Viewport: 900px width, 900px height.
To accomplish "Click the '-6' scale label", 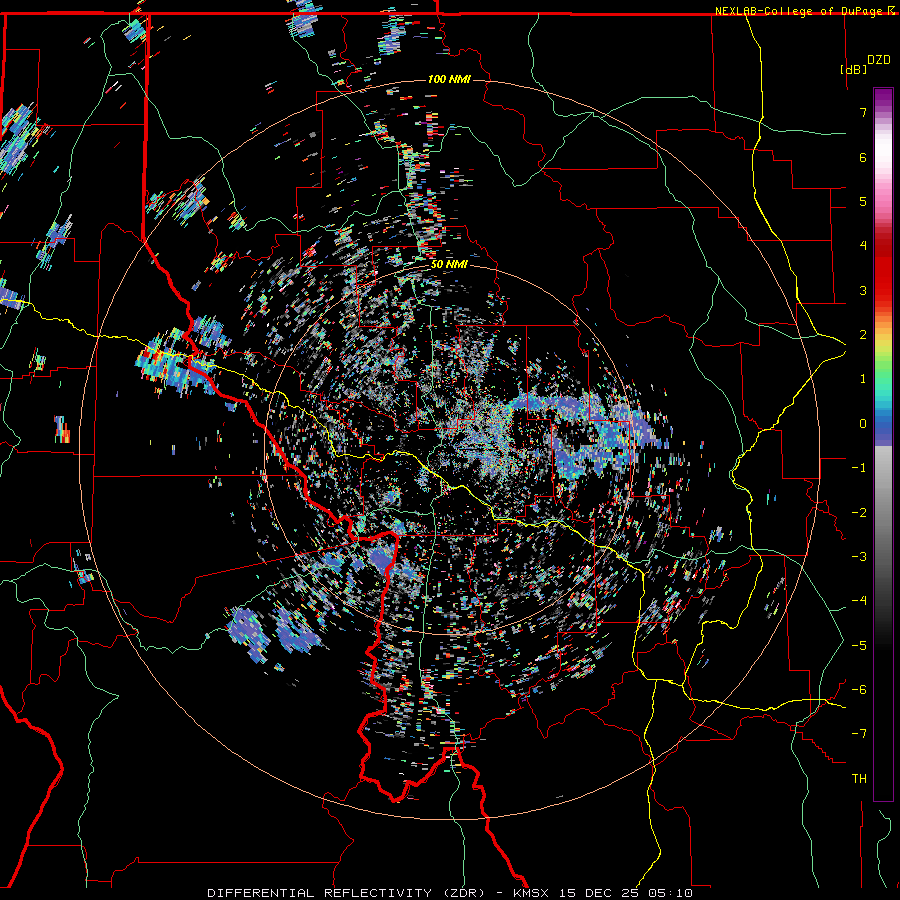I will click(x=859, y=690).
